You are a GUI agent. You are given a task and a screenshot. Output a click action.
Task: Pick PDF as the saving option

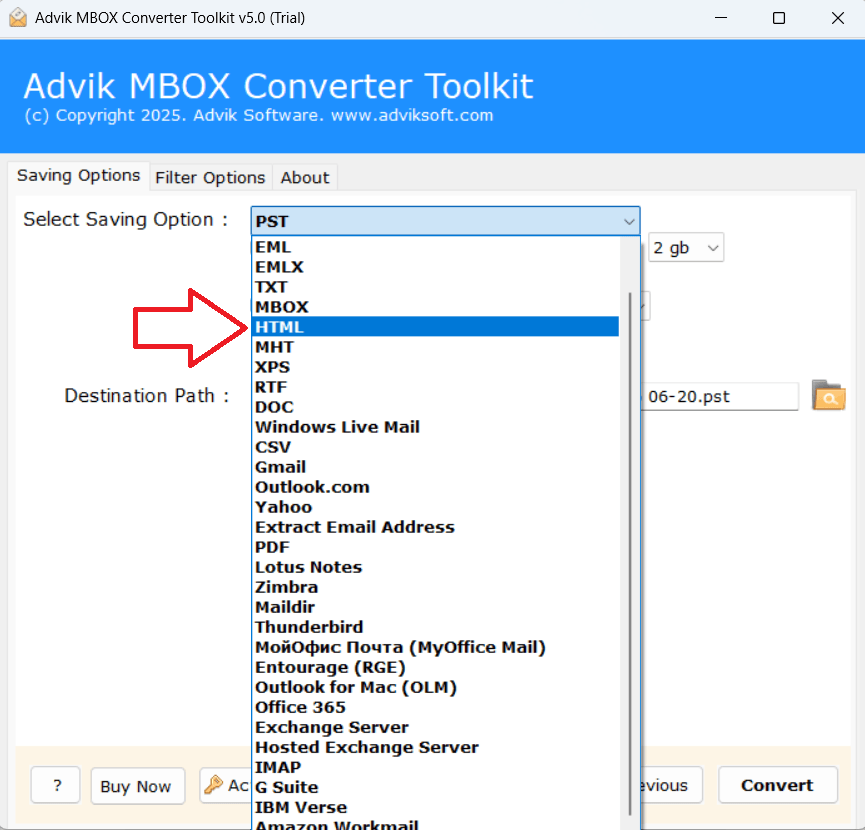pos(435,547)
